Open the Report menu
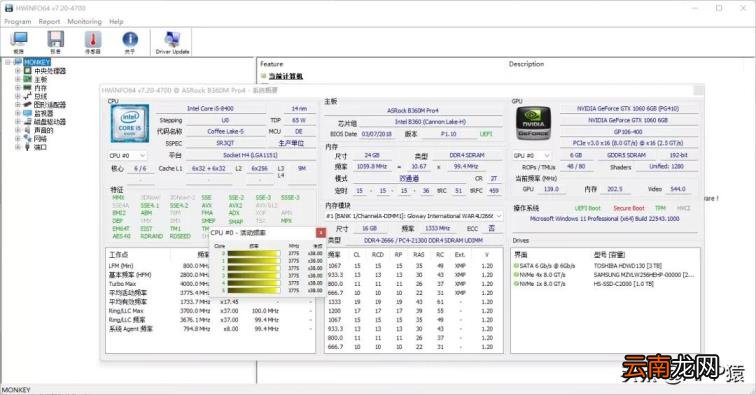 [x=49, y=22]
